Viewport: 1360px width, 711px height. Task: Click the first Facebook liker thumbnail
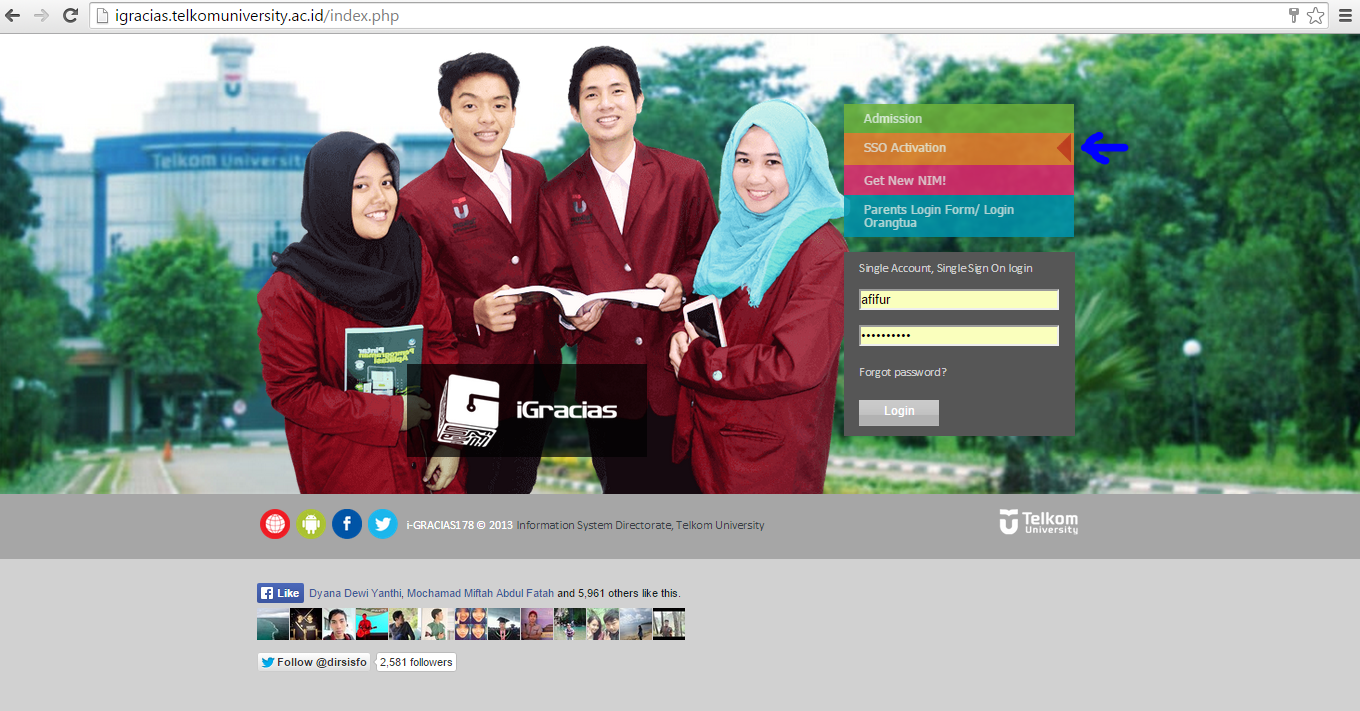click(273, 624)
